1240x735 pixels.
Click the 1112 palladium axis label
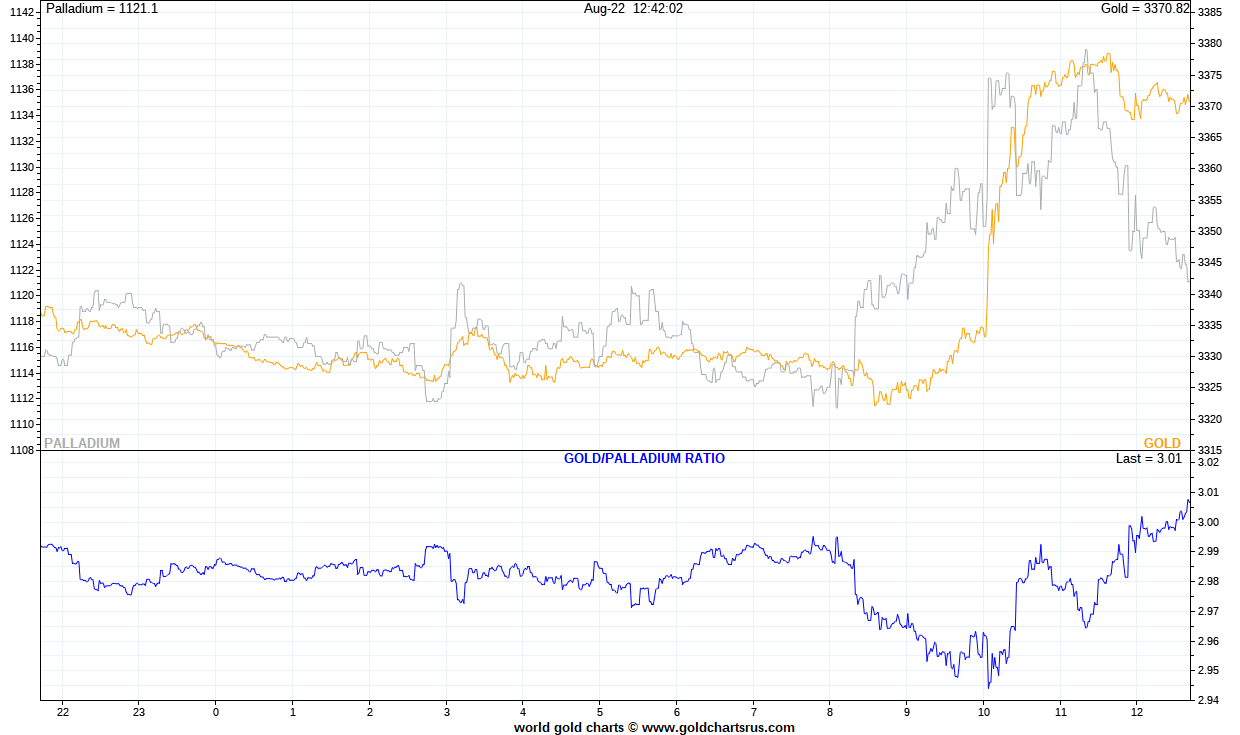[22, 398]
